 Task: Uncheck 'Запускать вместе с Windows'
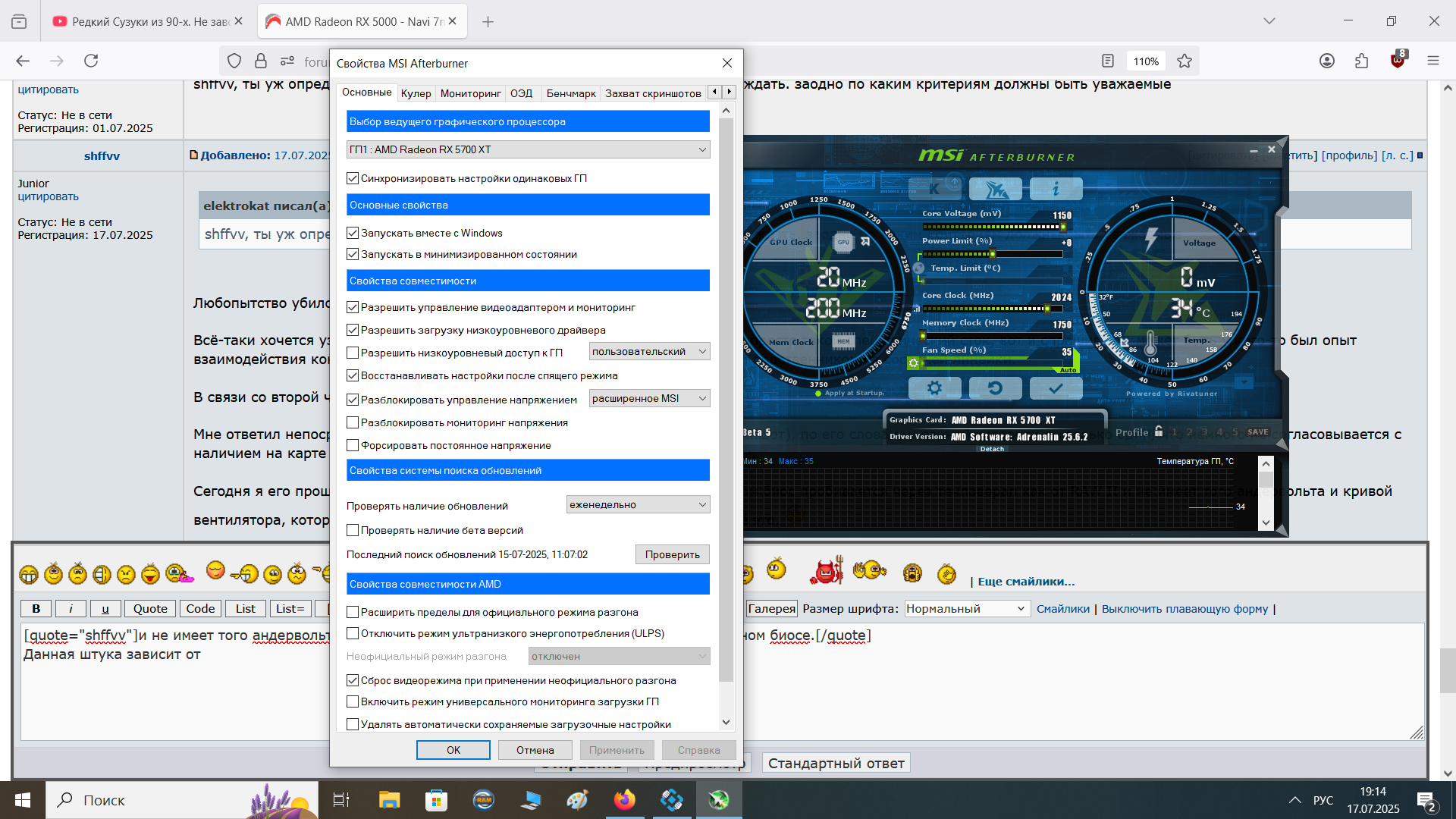pos(353,233)
